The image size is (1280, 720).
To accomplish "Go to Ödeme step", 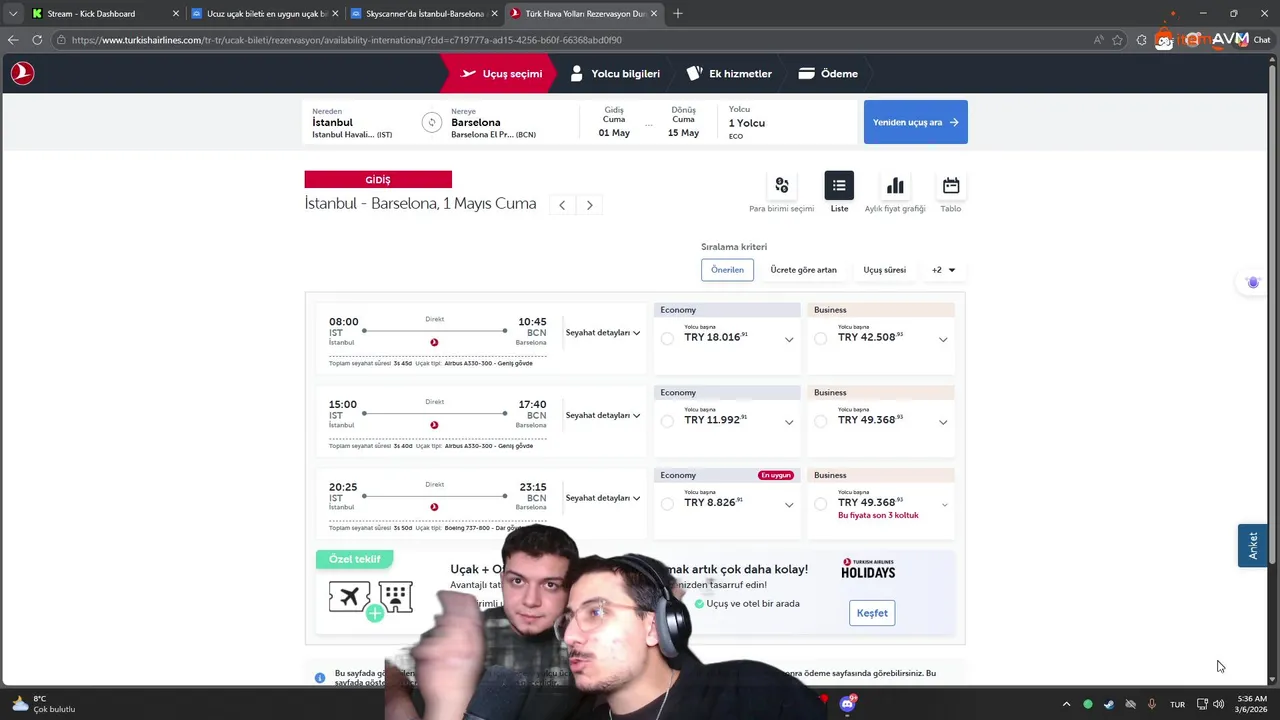I will pyautogui.click(x=828, y=74).
